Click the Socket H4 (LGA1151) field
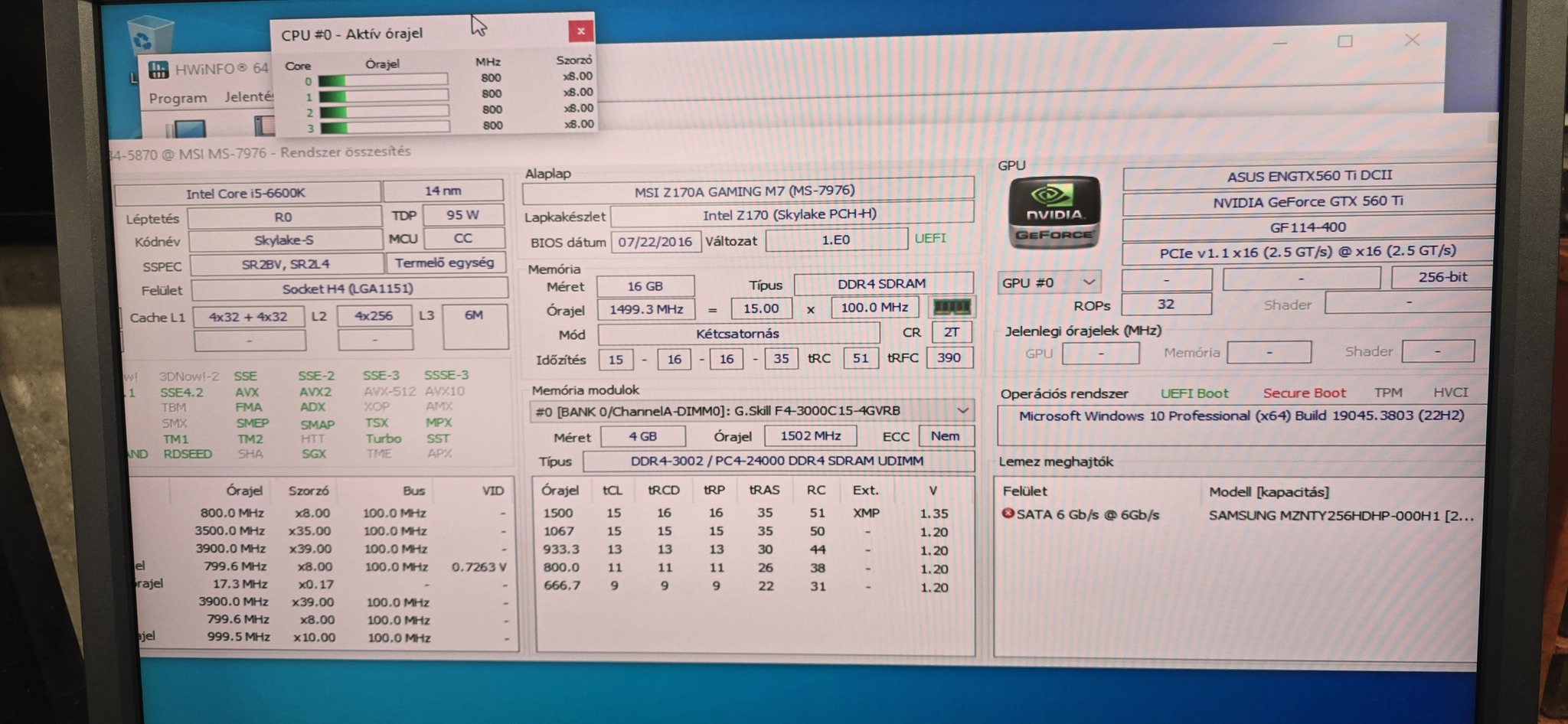This screenshot has width=1568, height=724. 348,289
